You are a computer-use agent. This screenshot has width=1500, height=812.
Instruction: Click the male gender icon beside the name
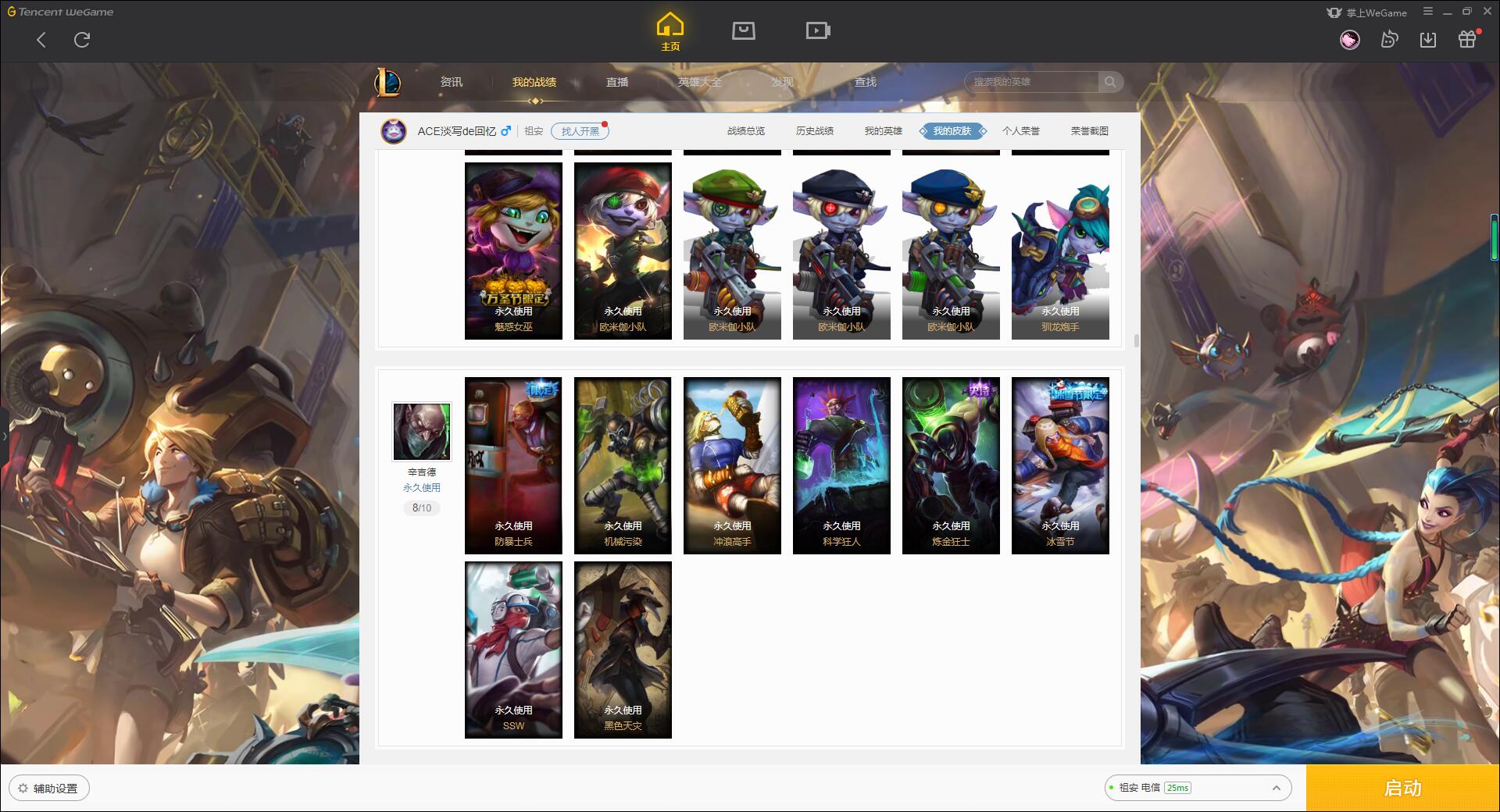click(506, 131)
